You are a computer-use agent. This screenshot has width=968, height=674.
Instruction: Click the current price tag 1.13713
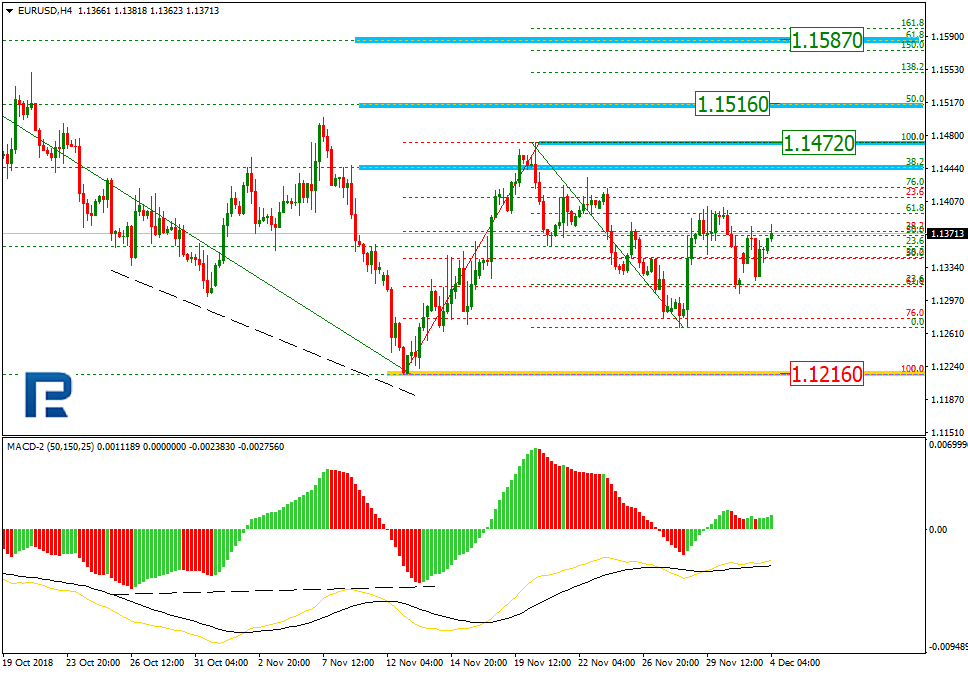947,234
